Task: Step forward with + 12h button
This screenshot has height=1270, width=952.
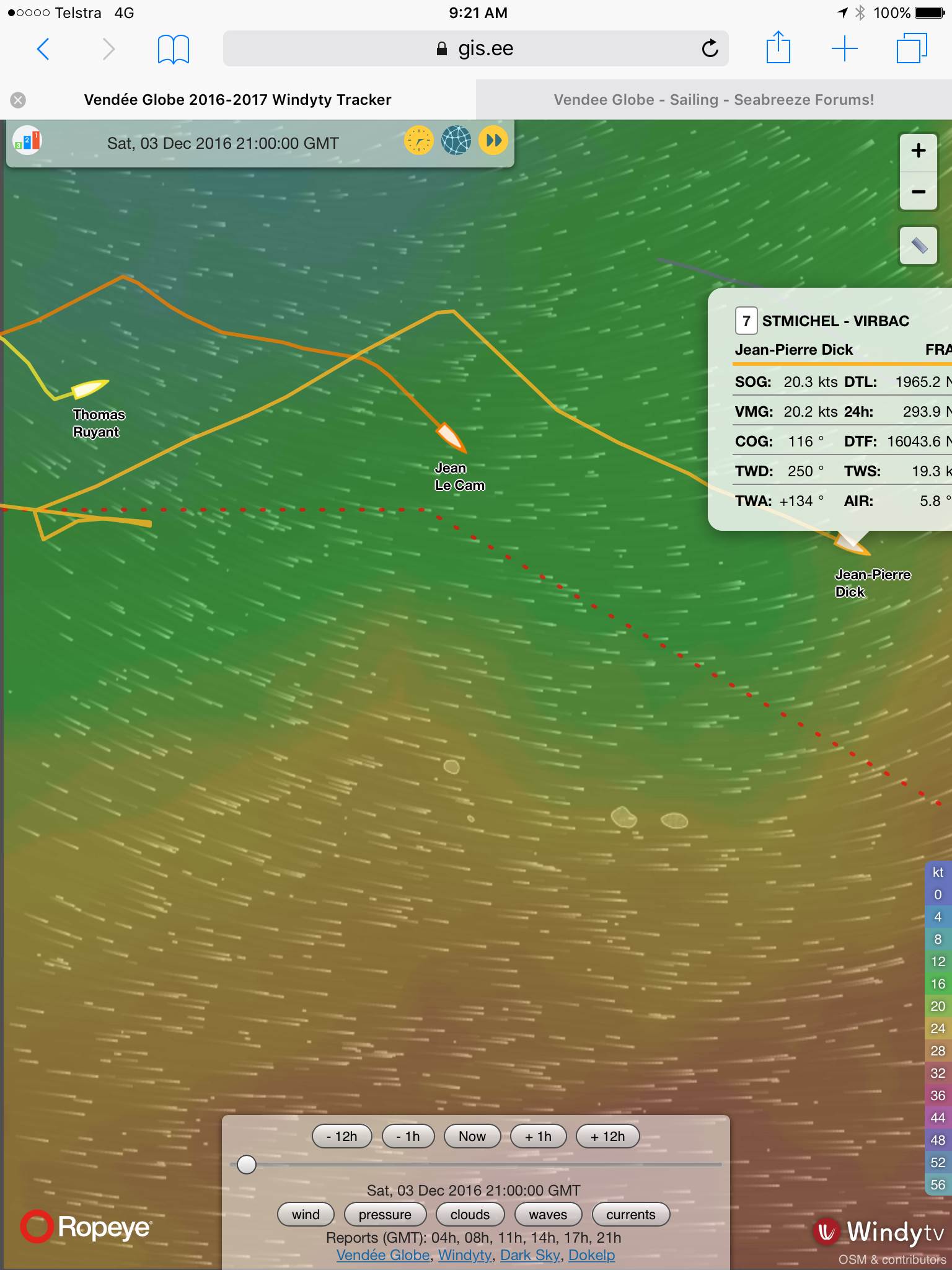Action: pos(607,1136)
